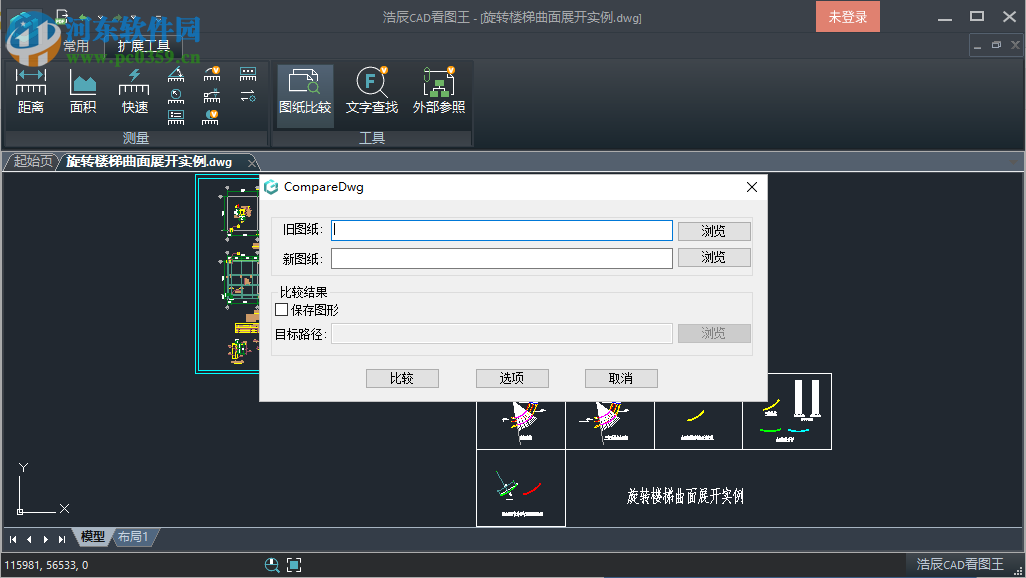
Task: Click the zoom magnifier icon in the status bar
Action: click(x=272, y=565)
